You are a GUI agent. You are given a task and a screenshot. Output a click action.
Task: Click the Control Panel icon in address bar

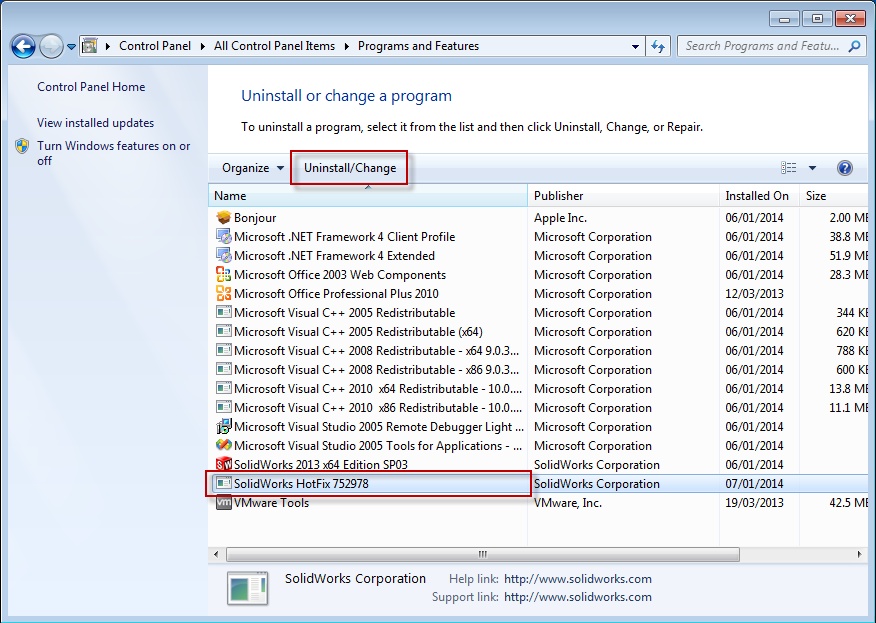pyautogui.click(x=89, y=46)
